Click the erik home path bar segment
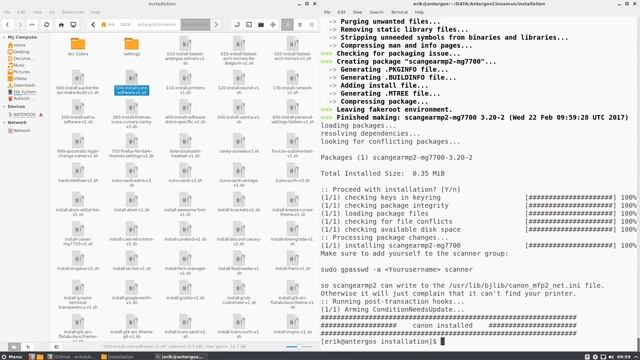Screen dimensions: 640x360 point(109,24)
